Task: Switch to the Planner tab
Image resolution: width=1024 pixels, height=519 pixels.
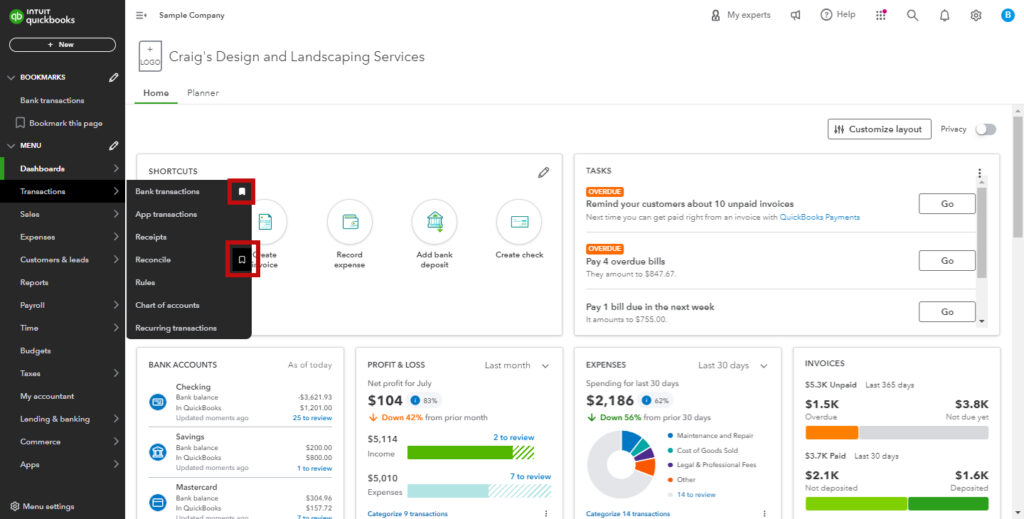Action: click(202, 93)
